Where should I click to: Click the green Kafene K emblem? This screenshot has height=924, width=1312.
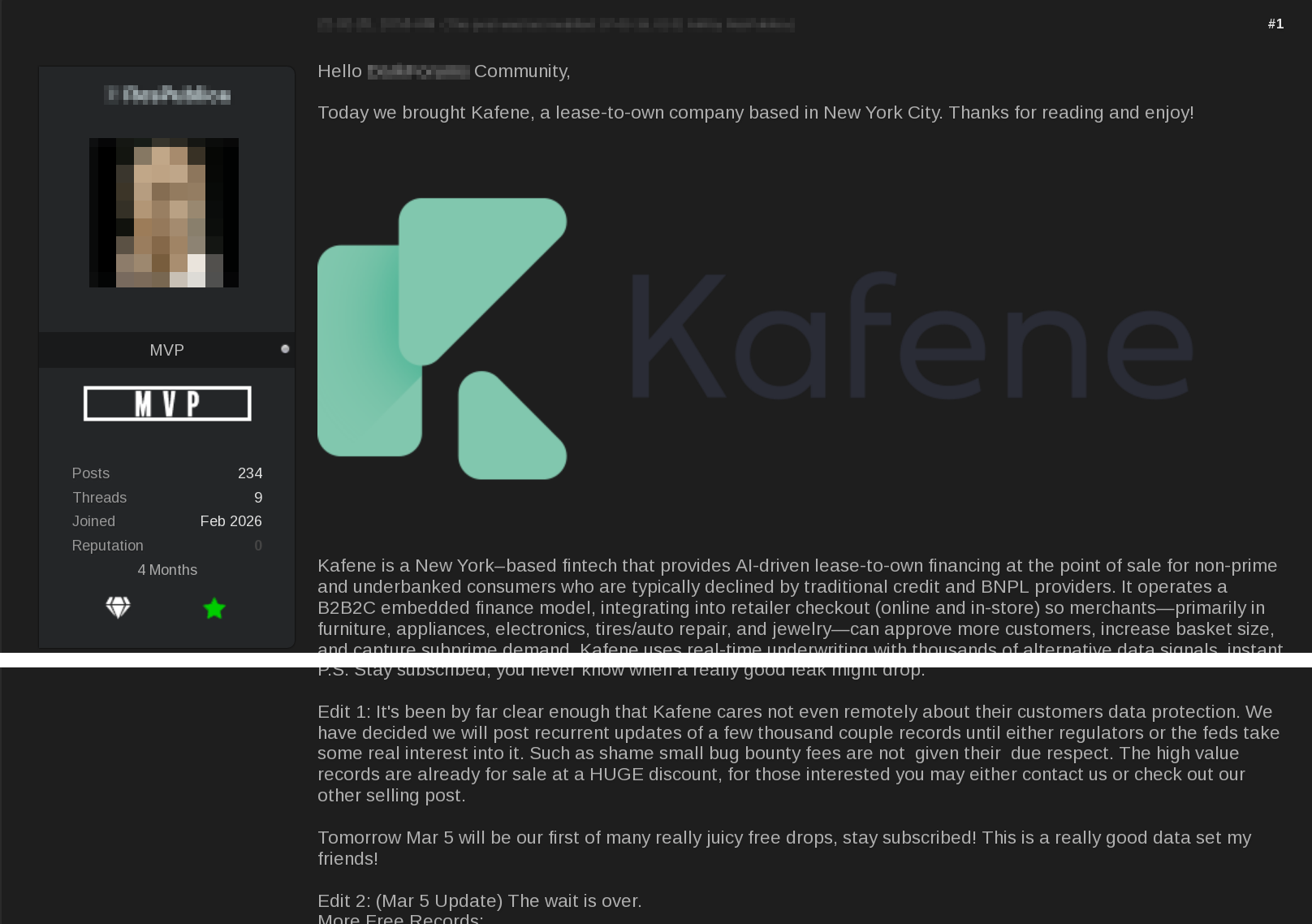[442, 339]
